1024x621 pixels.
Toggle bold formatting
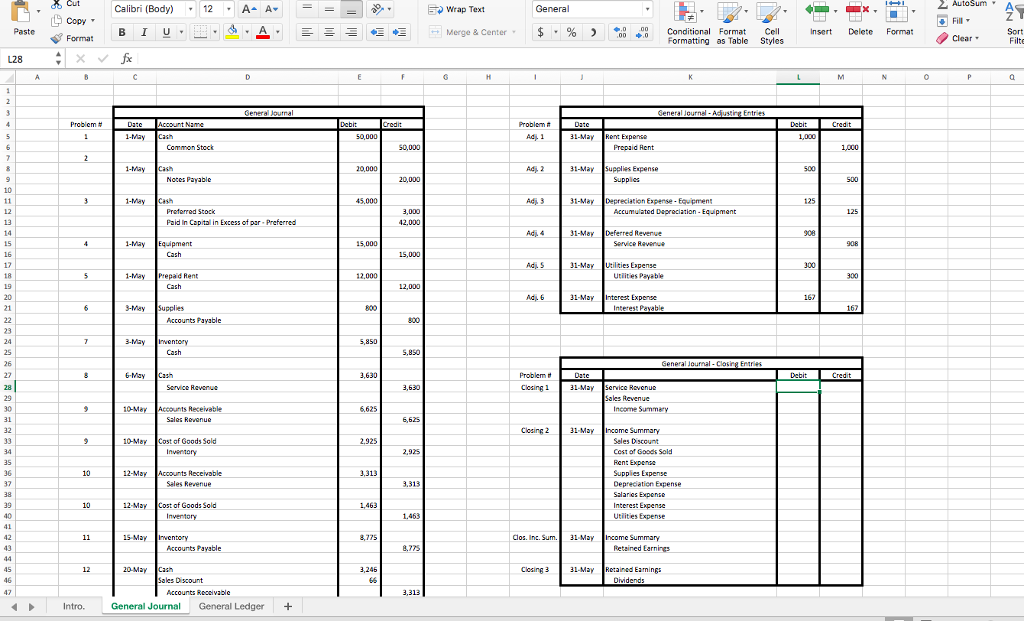[x=121, y=32]
